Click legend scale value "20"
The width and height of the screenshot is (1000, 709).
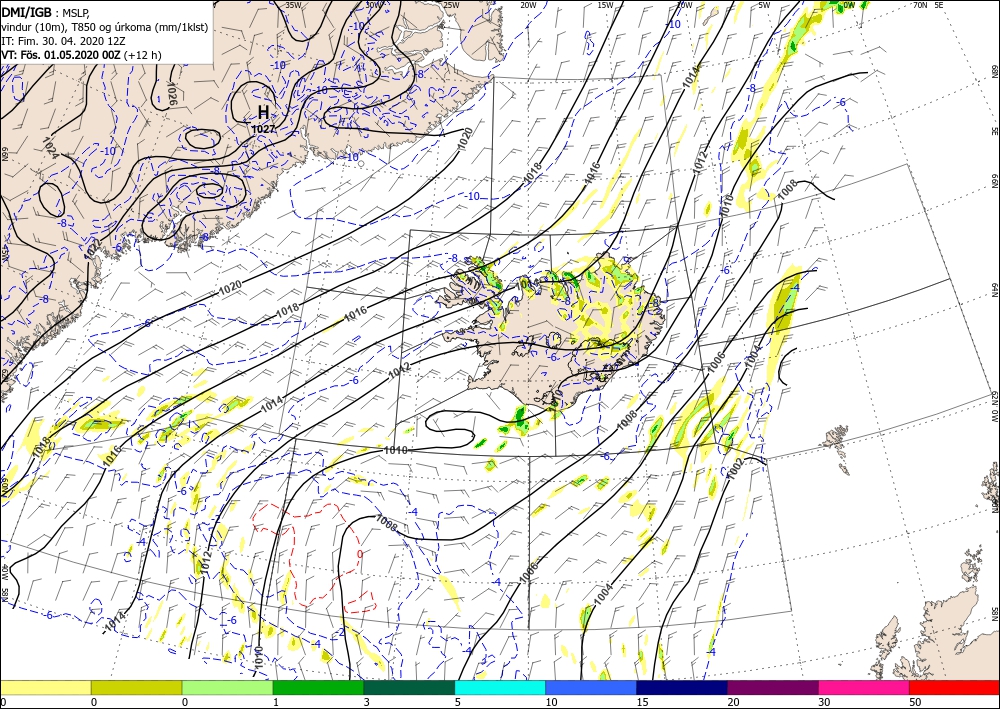733,702
